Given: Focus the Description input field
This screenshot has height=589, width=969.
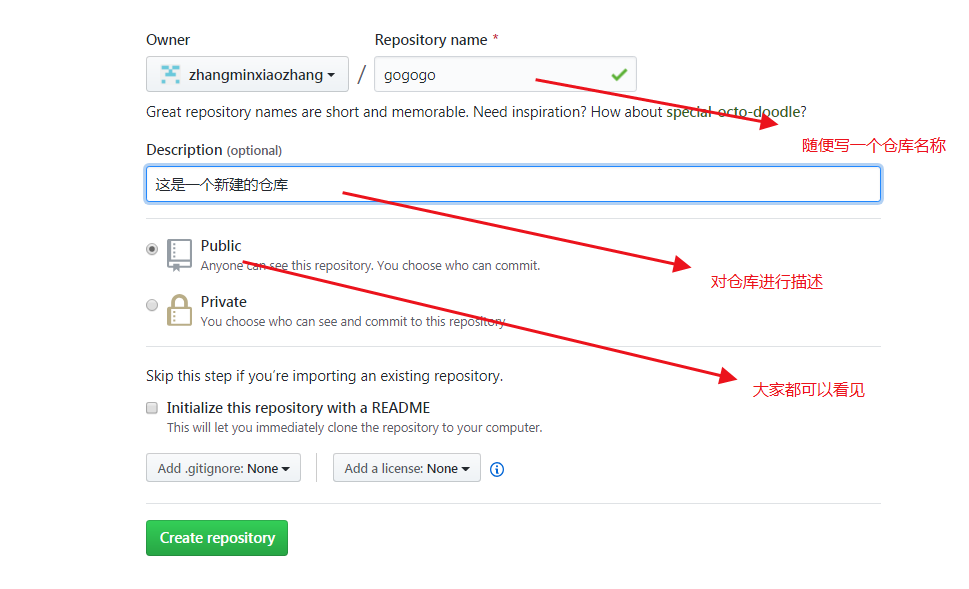Looking at the screenshot, I should click(x=513, y=184).
